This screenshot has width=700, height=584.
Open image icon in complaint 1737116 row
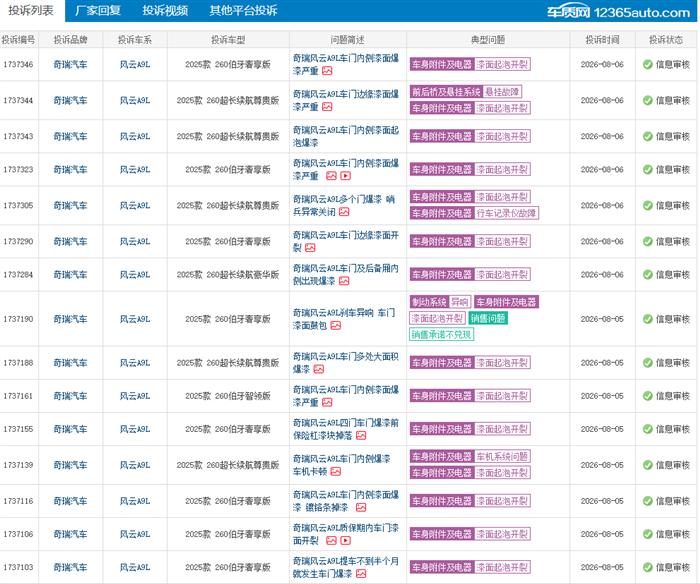(361, 507)
